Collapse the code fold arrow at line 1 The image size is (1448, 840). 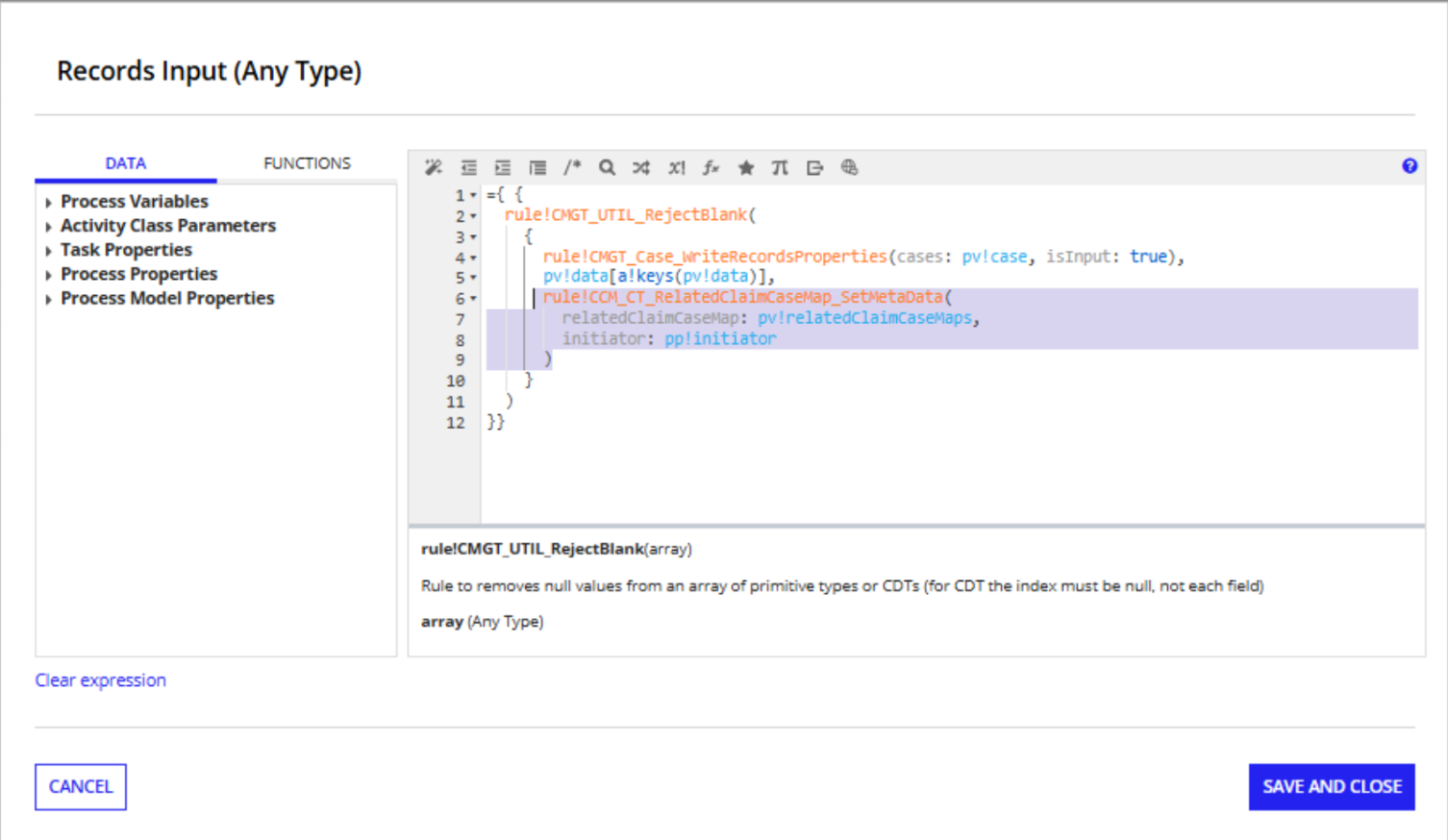point(473,195)
